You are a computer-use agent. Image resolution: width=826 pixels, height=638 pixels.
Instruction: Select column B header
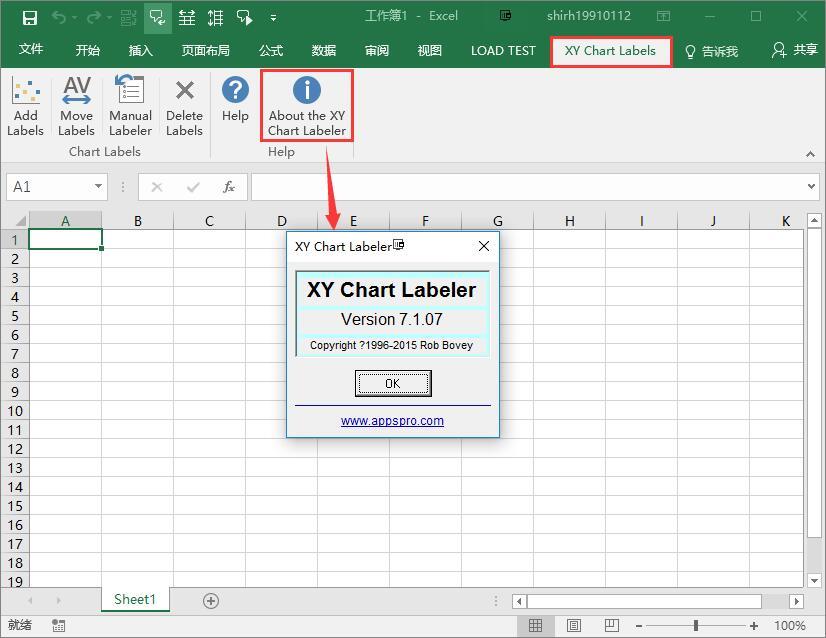point(137,221)
